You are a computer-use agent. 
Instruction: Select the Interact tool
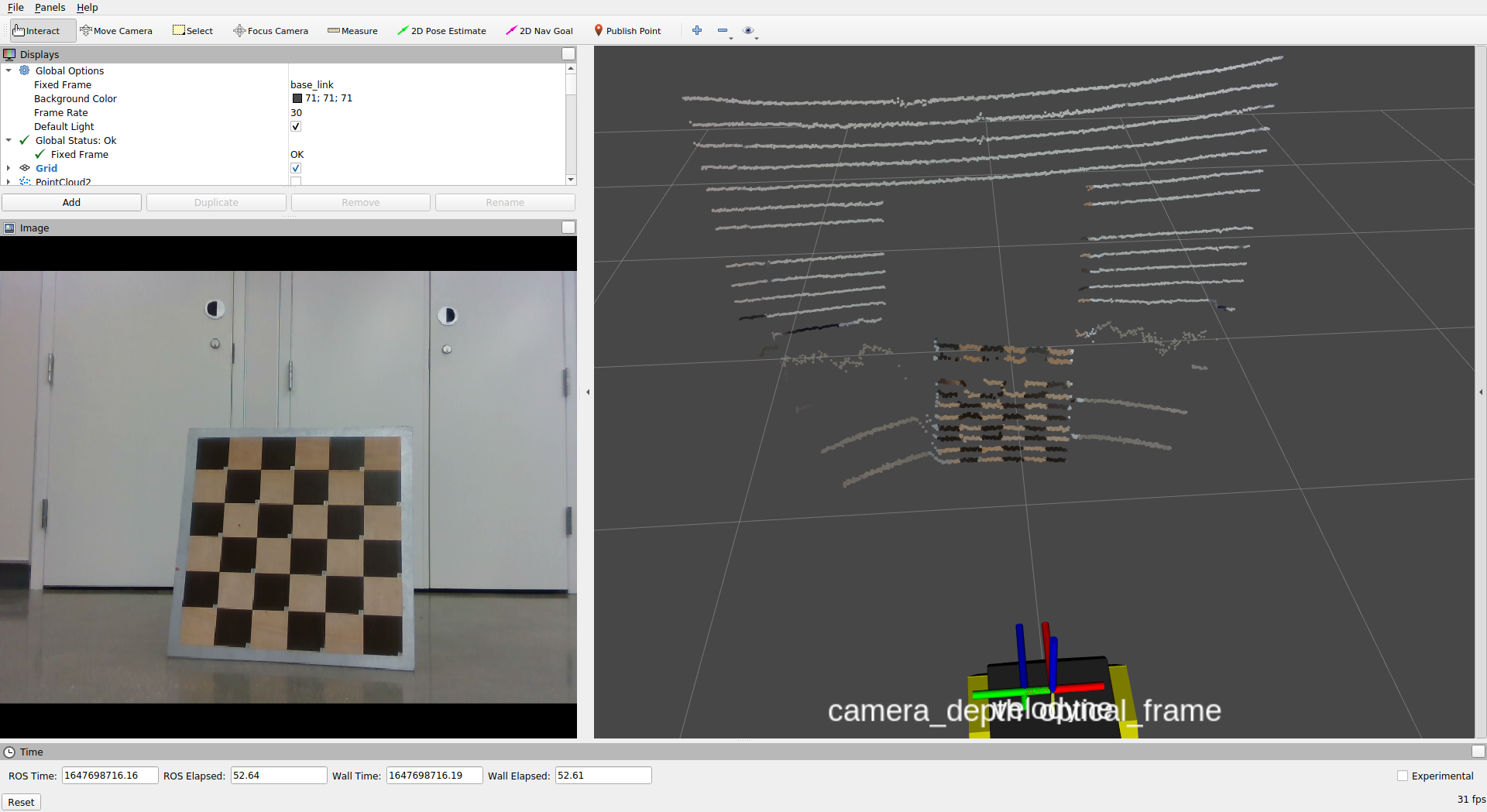coord(36,31)
